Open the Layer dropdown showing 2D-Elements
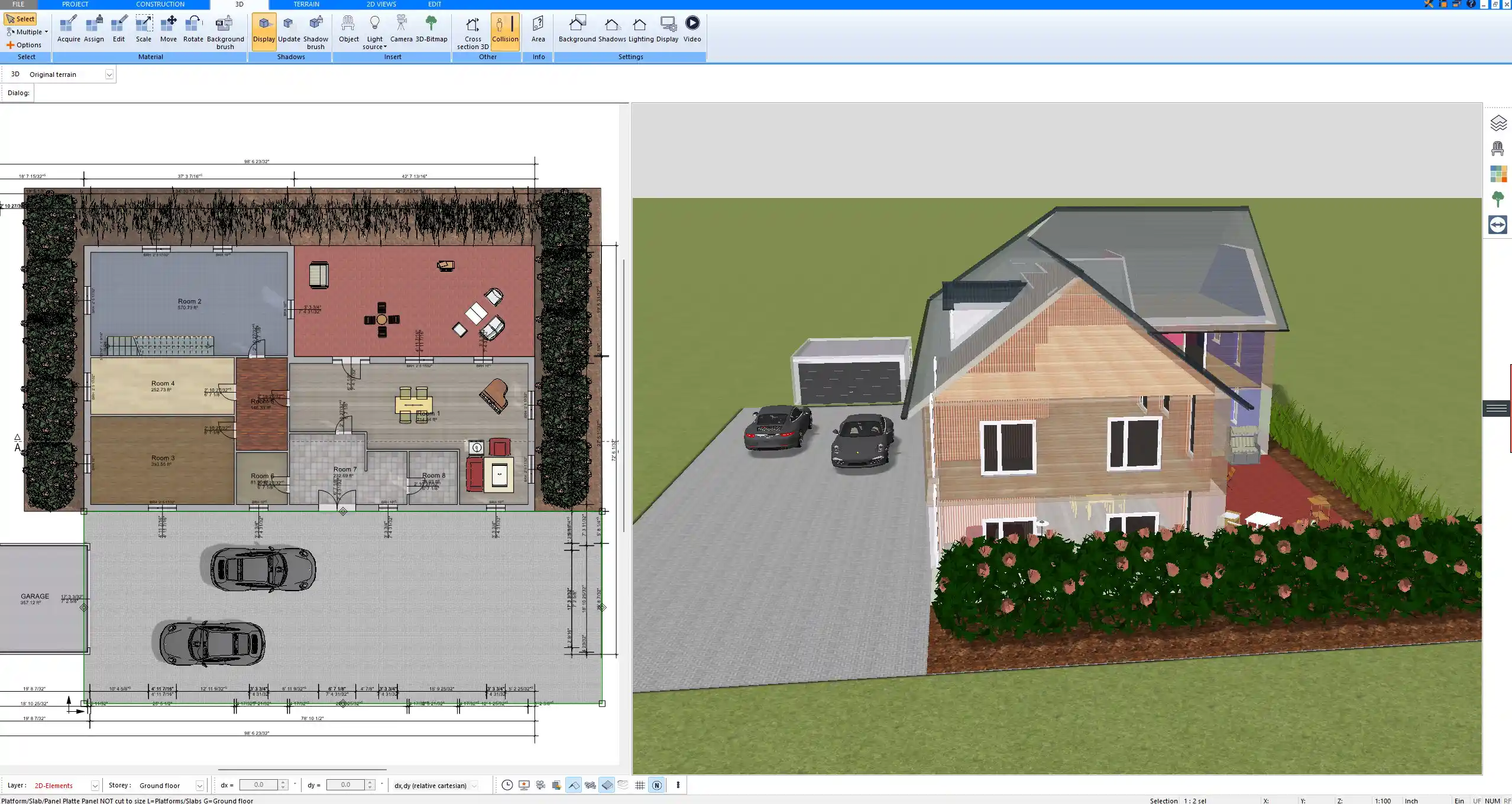Image resolution: width=1512 pixels, height=804 pixels. tap(95, 785)
